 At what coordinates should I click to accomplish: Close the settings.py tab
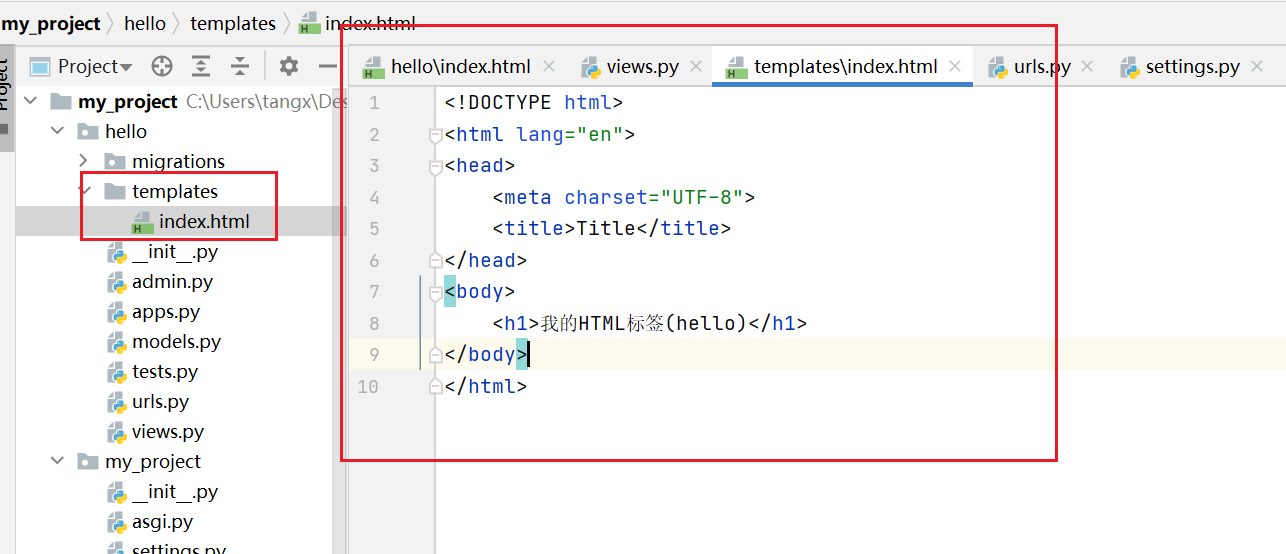(1257, 67)
